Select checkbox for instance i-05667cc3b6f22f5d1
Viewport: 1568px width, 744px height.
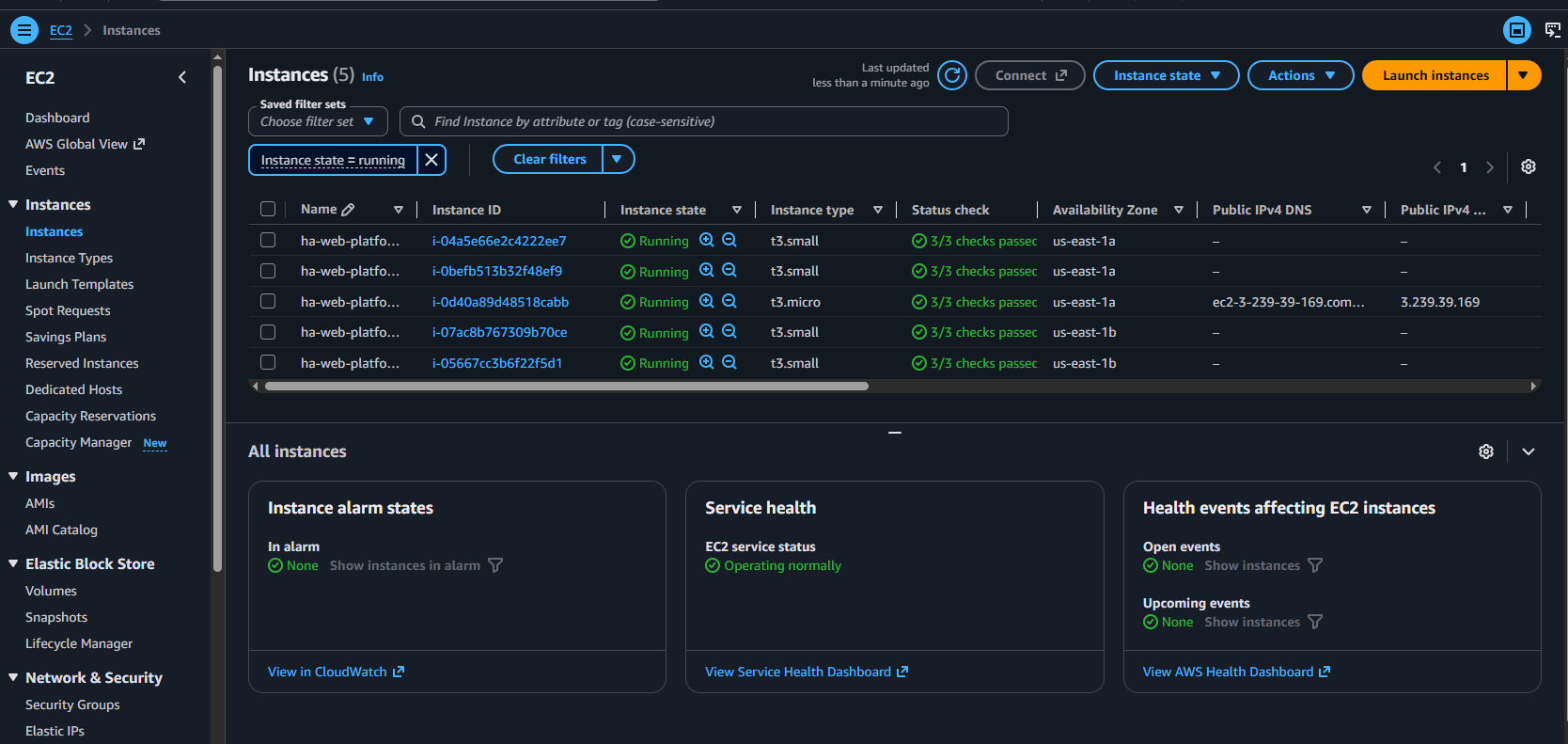click(x=268, y=363)
